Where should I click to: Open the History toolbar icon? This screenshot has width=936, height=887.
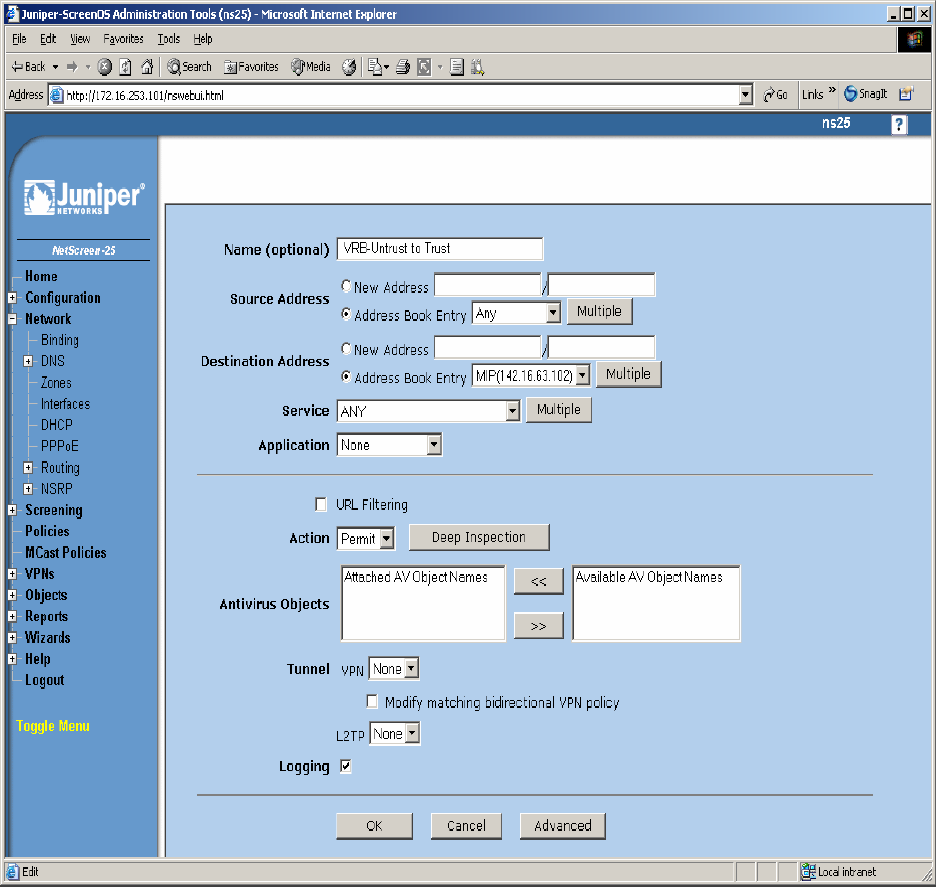point(349,66)
